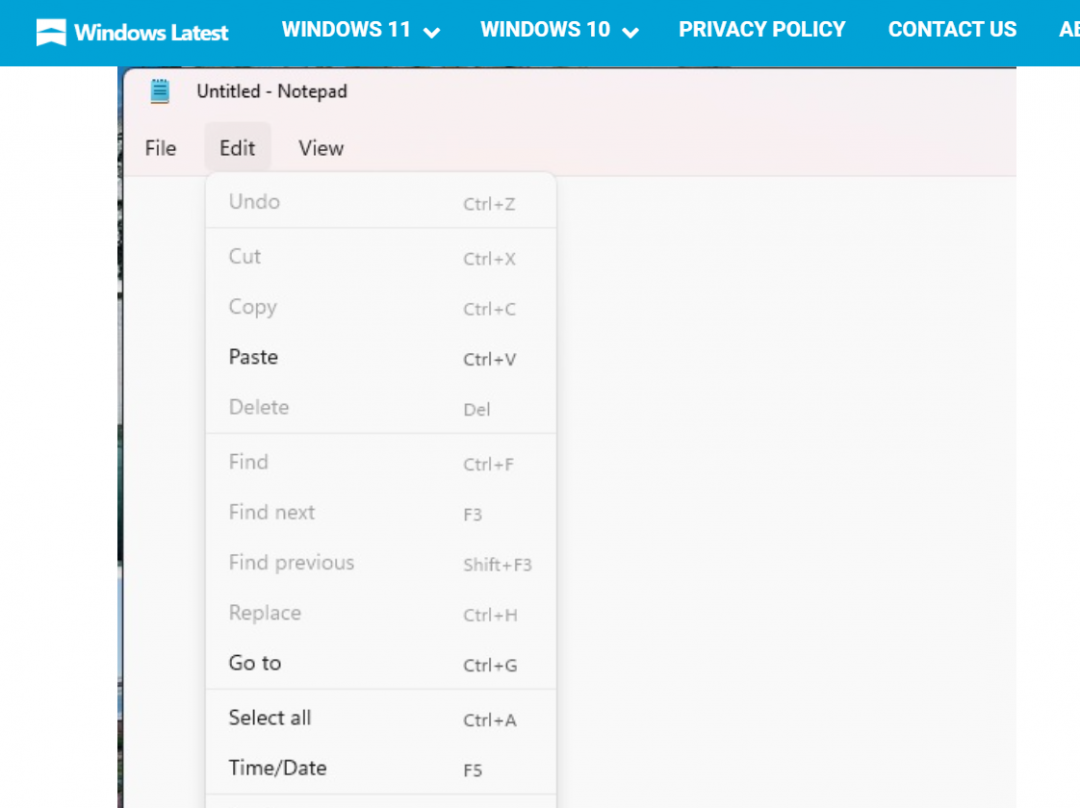Click the Windows Latest site logo
Image resolution: width=1080 pixels, height=808 pixels.
point(132,32)
